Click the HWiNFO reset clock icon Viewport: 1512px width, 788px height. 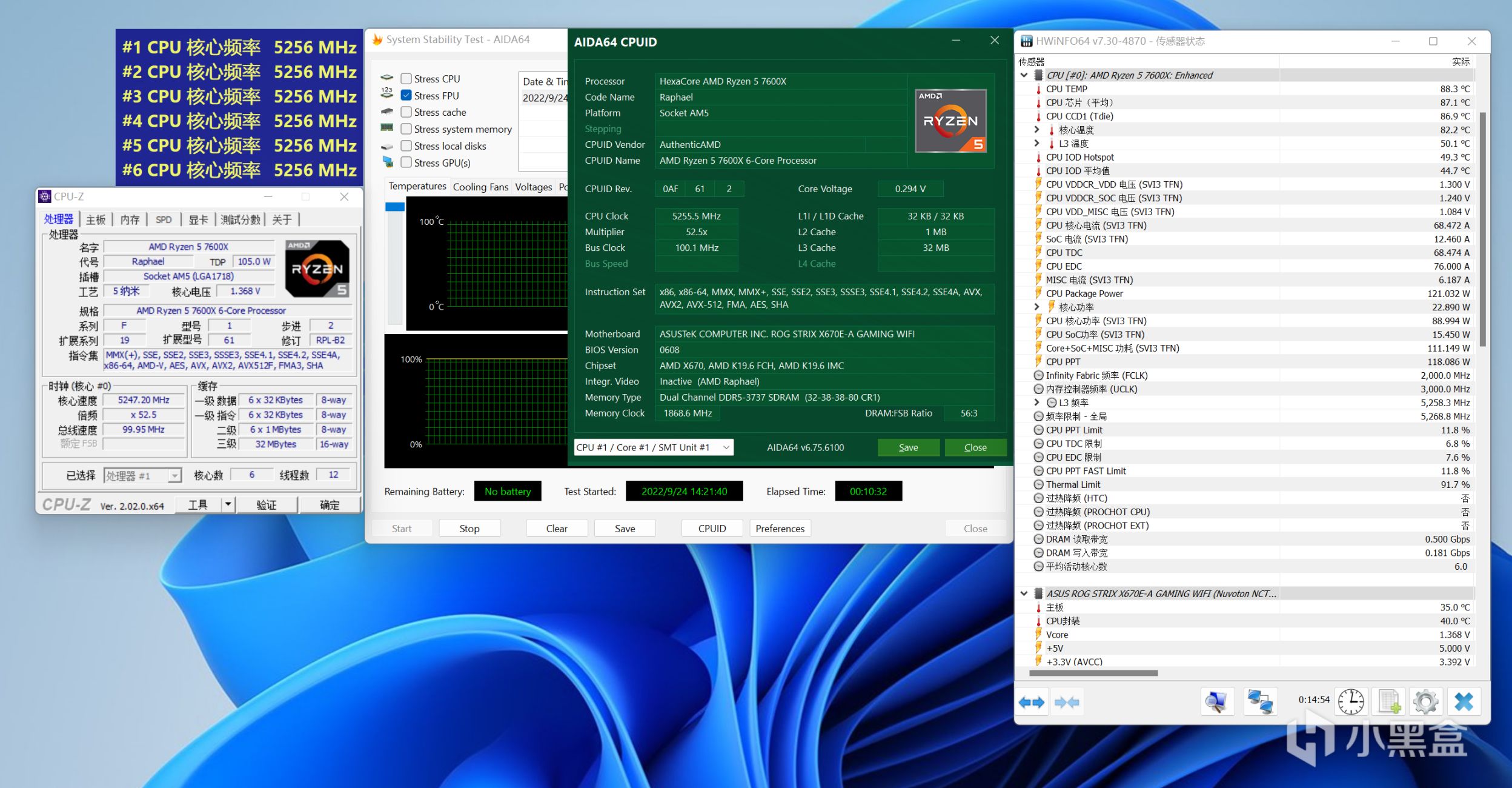tap(1351, 703)
